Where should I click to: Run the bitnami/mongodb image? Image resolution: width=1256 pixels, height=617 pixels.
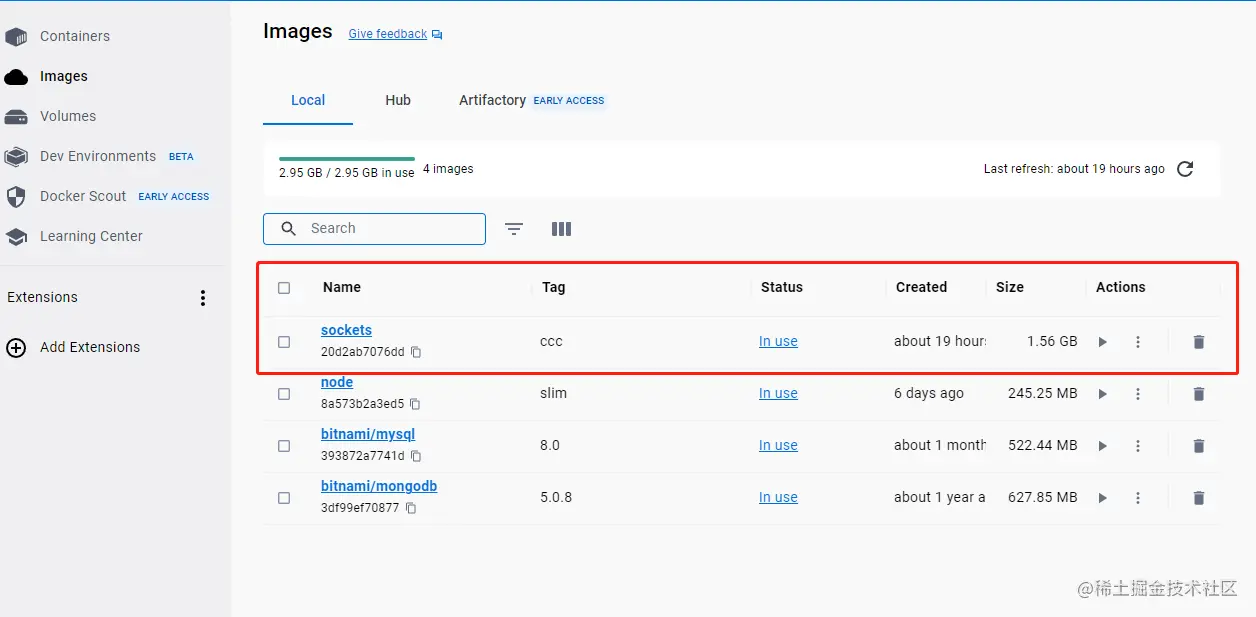click(1102, 498)
